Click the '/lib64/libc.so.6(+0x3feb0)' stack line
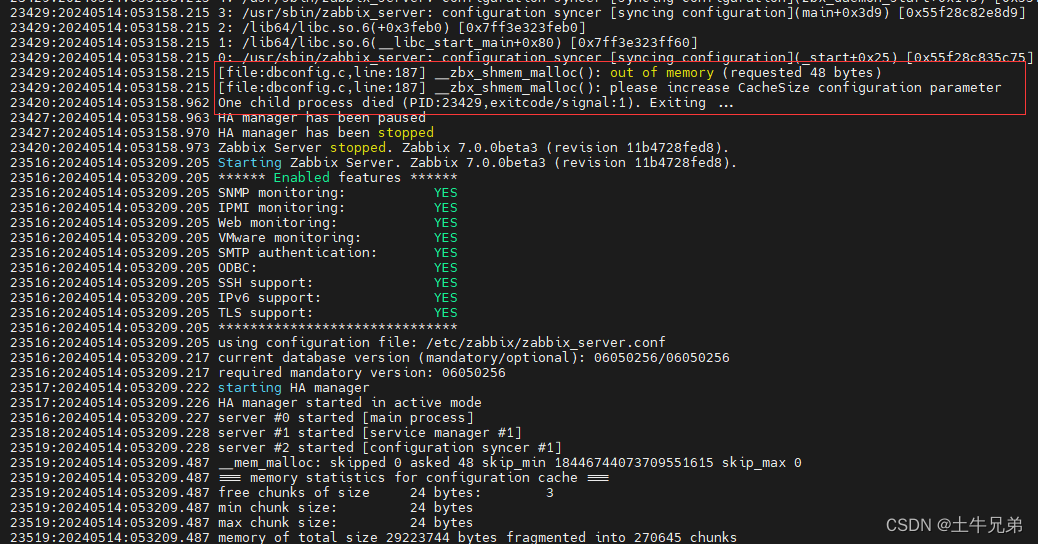The image size is (1038, 544). point(401,28)
